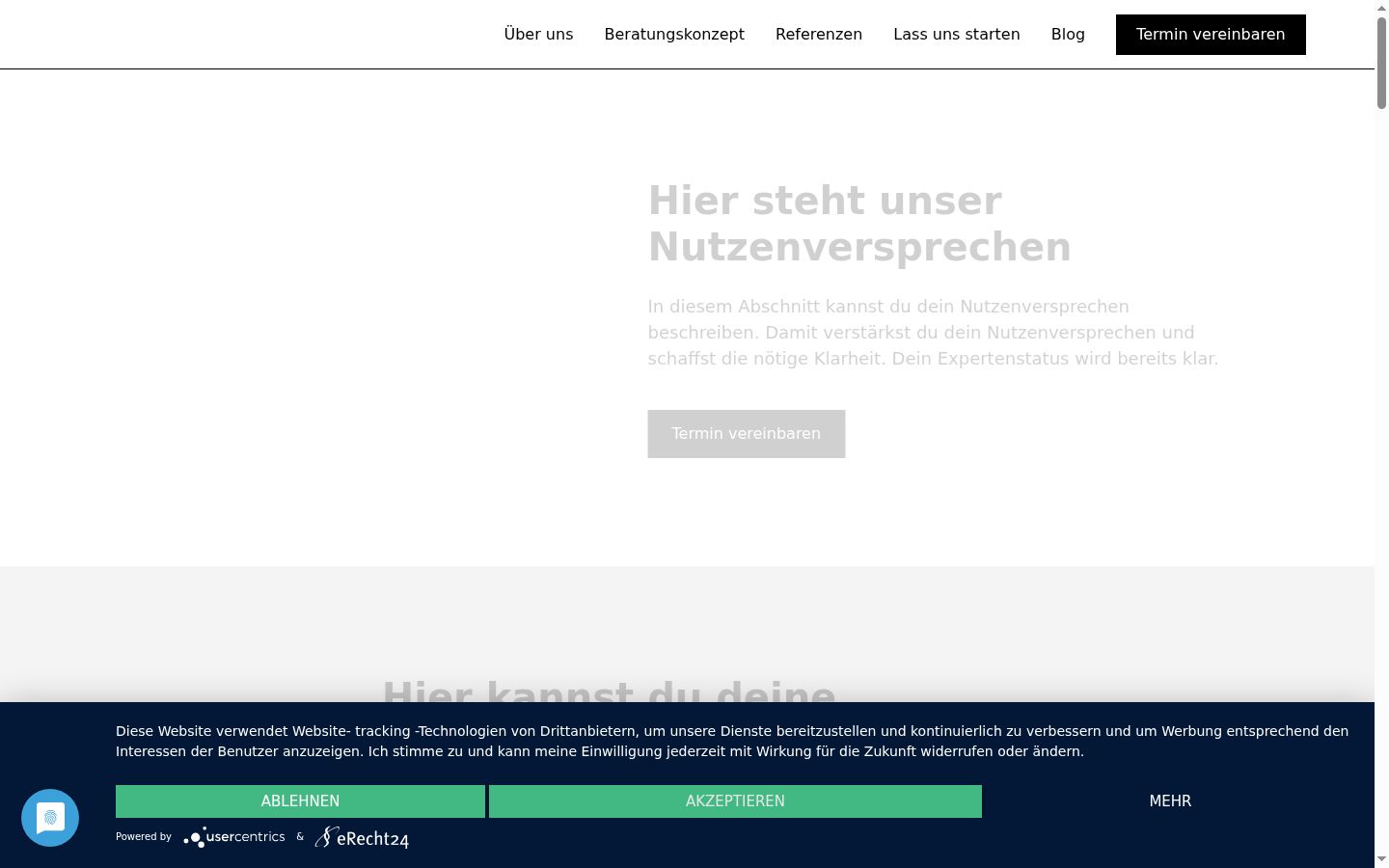Accept cookies with AKZEPTIEREN button
This screenshot has height=868, width=1389.
[x=735, y=801]
